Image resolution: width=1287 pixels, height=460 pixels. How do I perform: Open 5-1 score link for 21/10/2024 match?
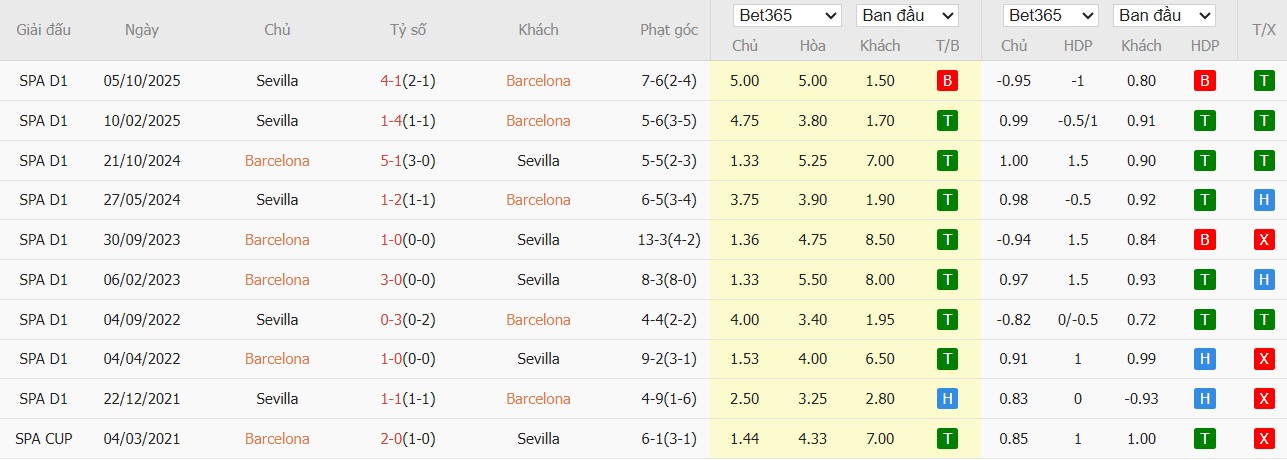391,160
